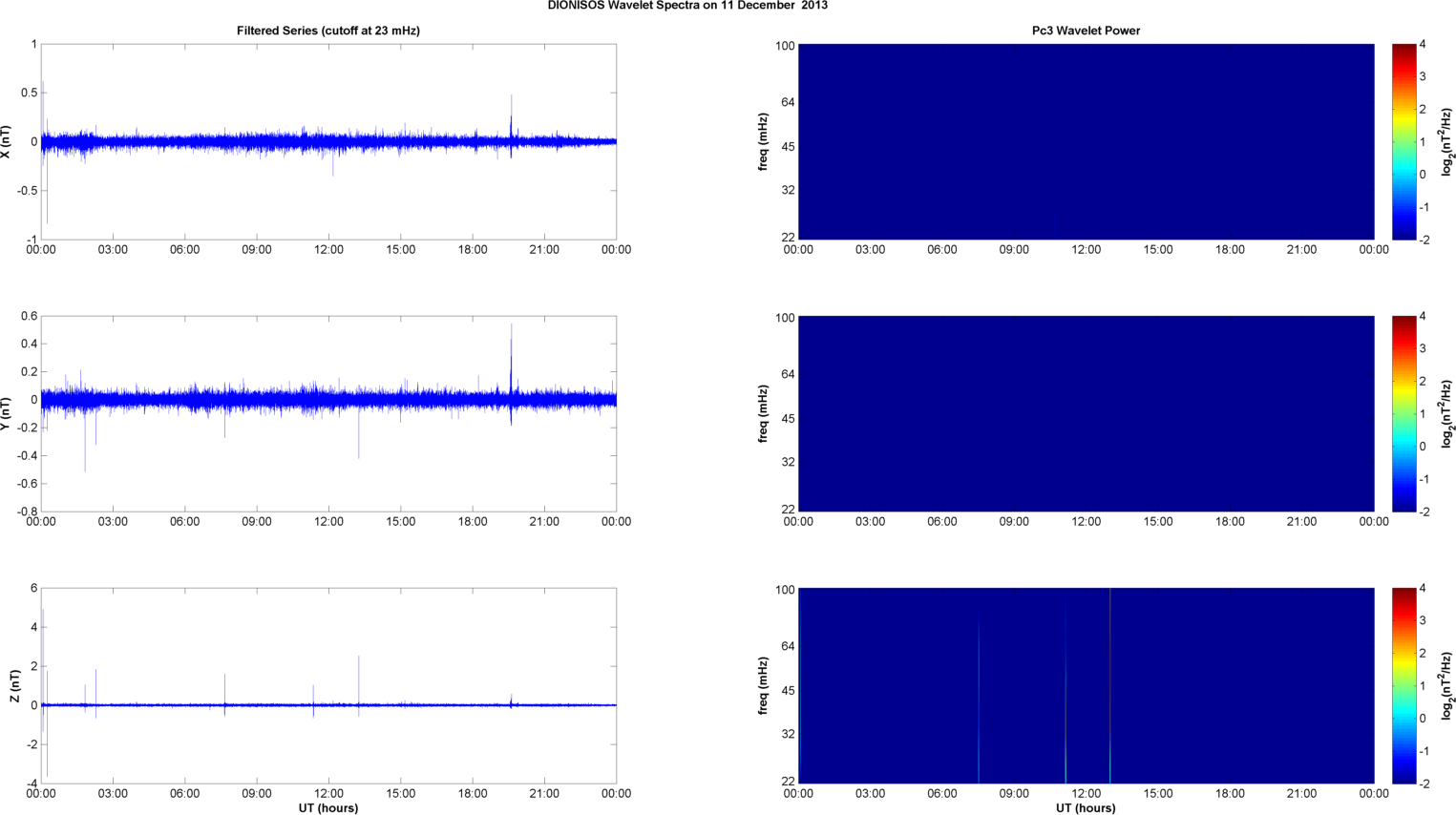1456x815 pixels.
Task: Click the colorbar beside the middle wavelet panel
Action: [1403, 413]
